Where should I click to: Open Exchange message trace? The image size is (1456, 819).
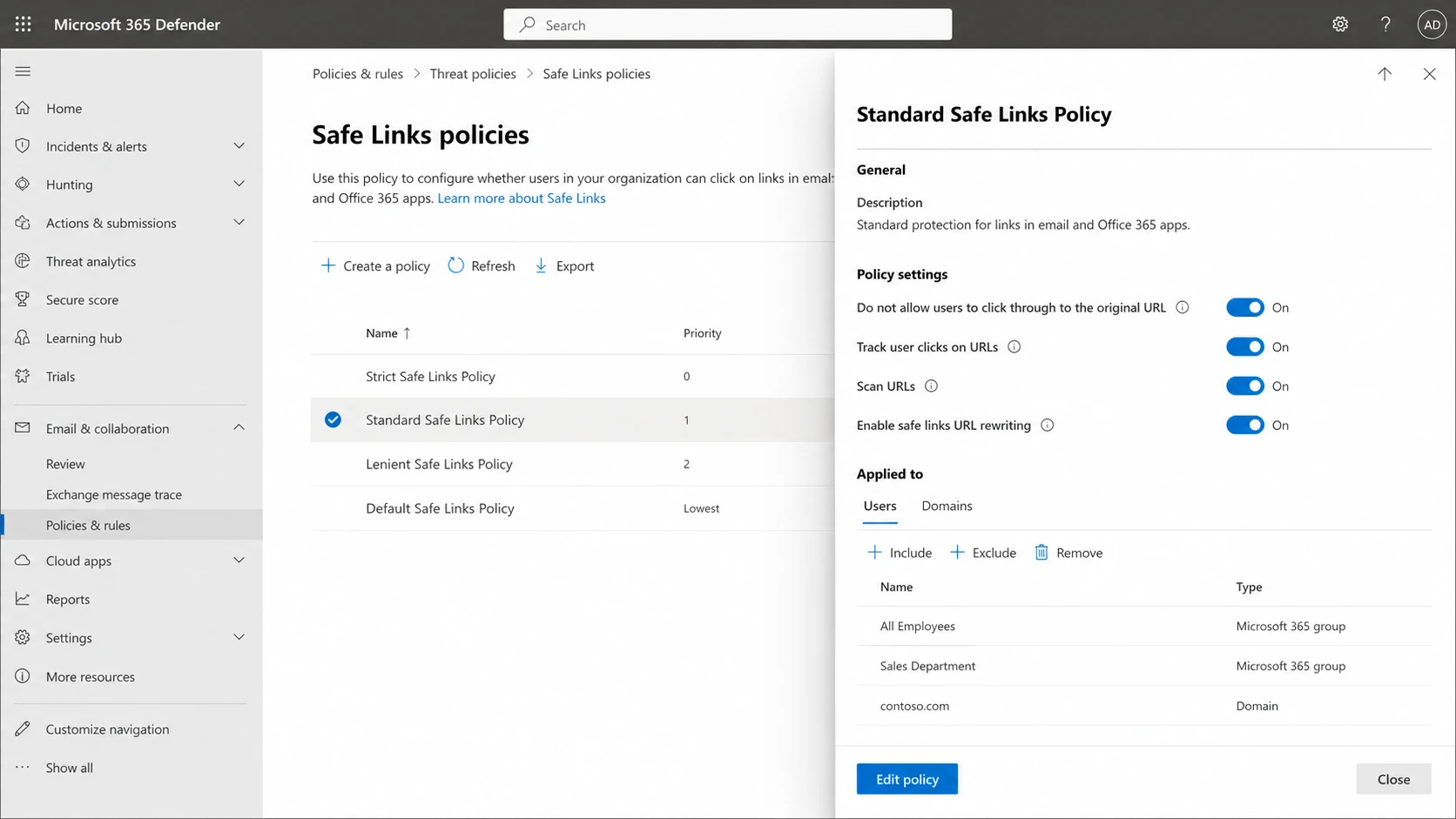coord(114,494)
